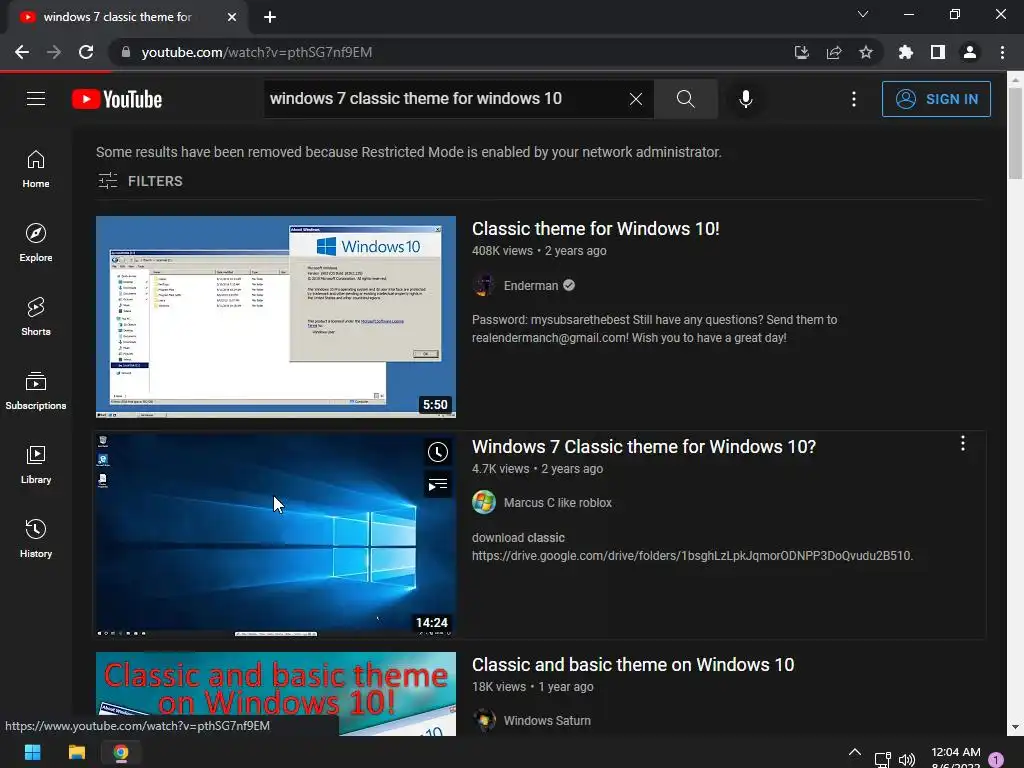Open the Chrome profile icon

click(x=970, y=52)
